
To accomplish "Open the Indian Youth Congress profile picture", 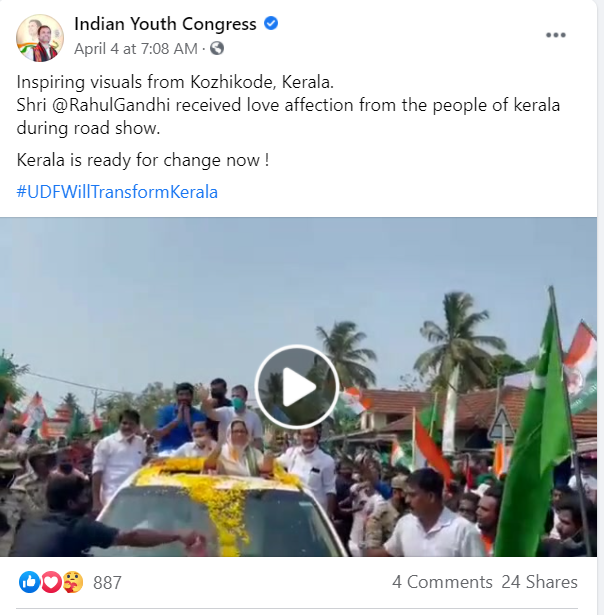I will click(x=40, y=38).
